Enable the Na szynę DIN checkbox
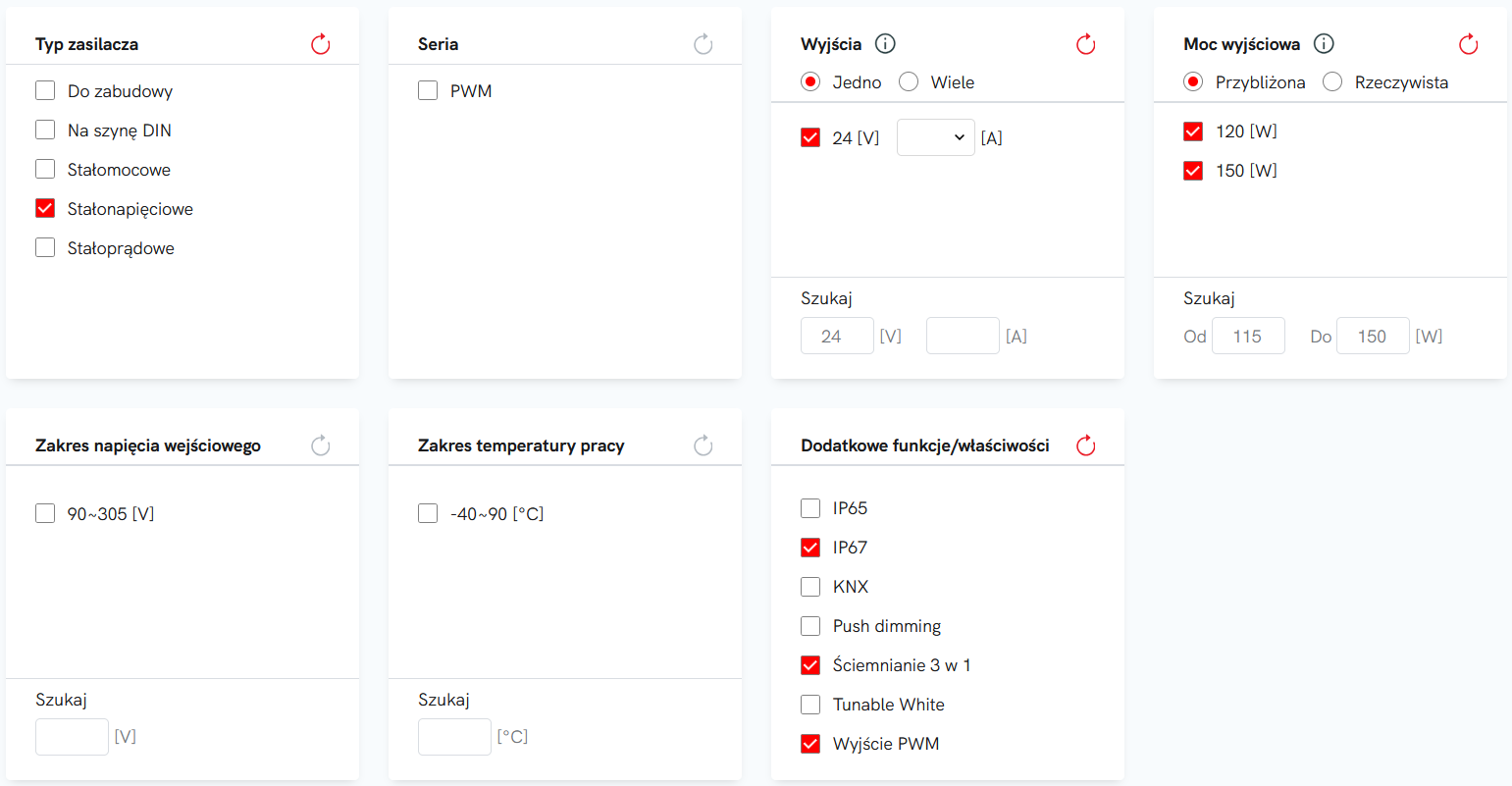1512x786 pixels. point(45,130)
